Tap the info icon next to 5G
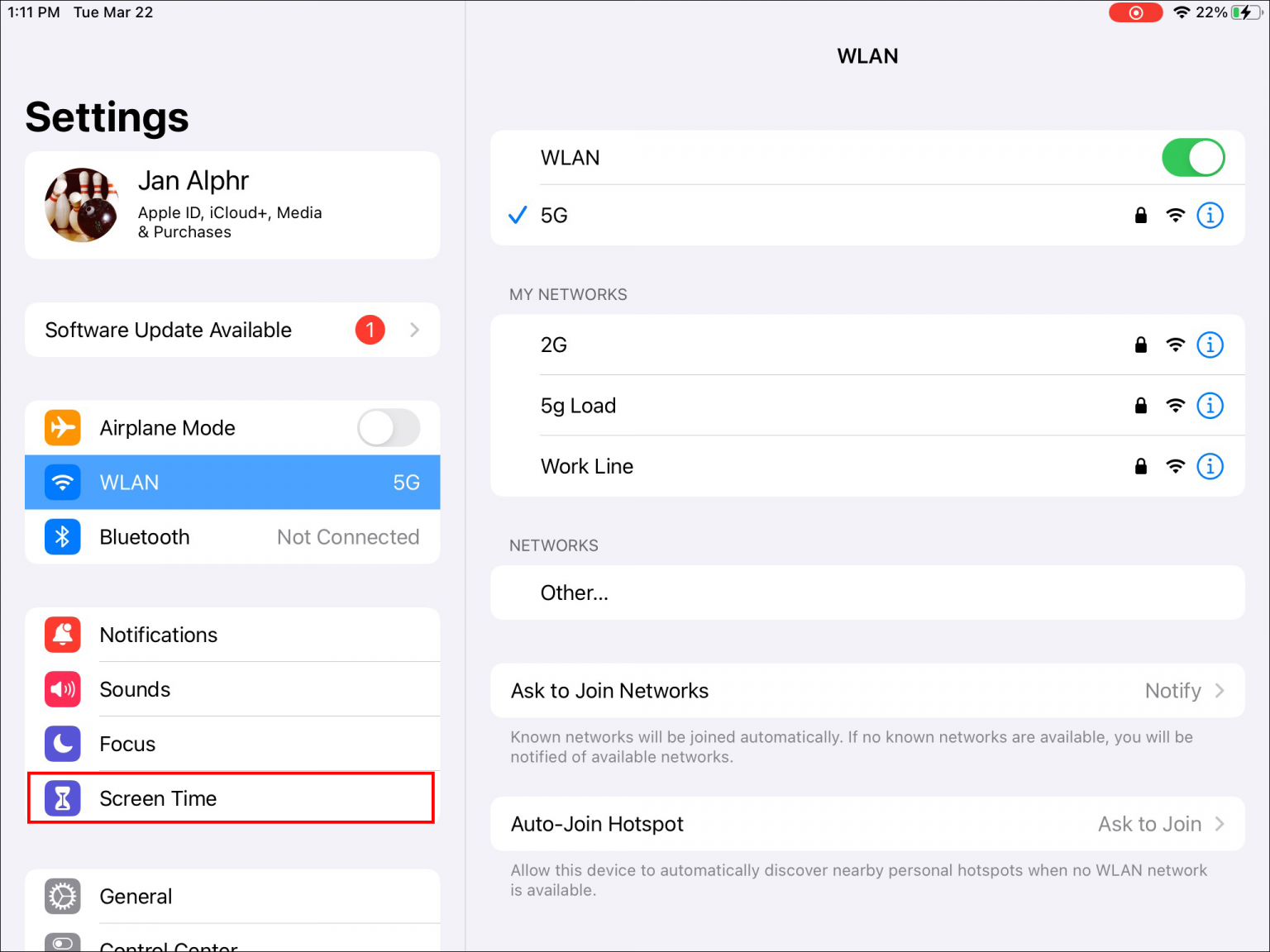The height and width of the screenshot is (952, 1270). click(x=1210, y=215)
